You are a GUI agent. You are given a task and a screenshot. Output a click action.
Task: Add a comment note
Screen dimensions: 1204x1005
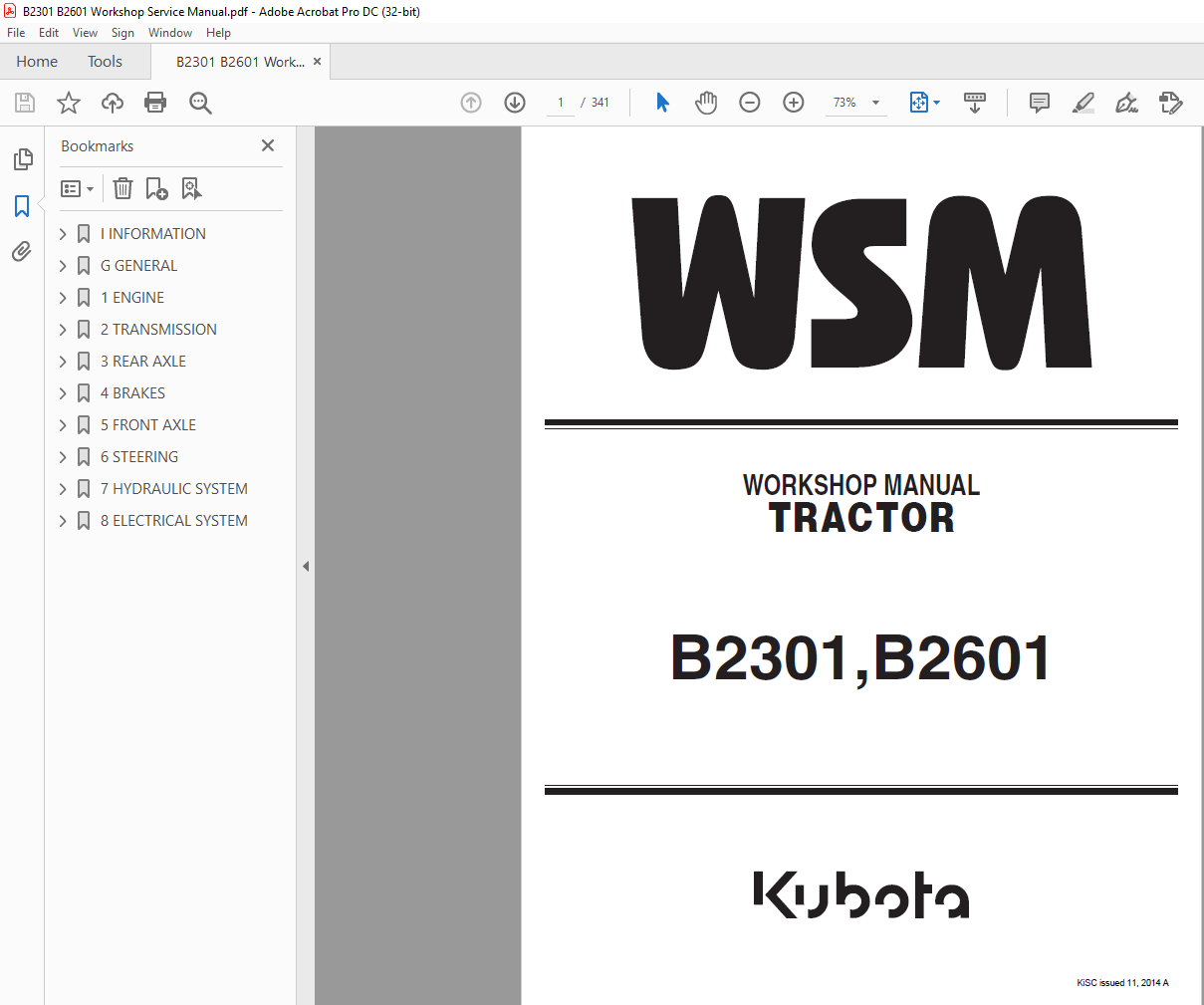[1040, 103]
